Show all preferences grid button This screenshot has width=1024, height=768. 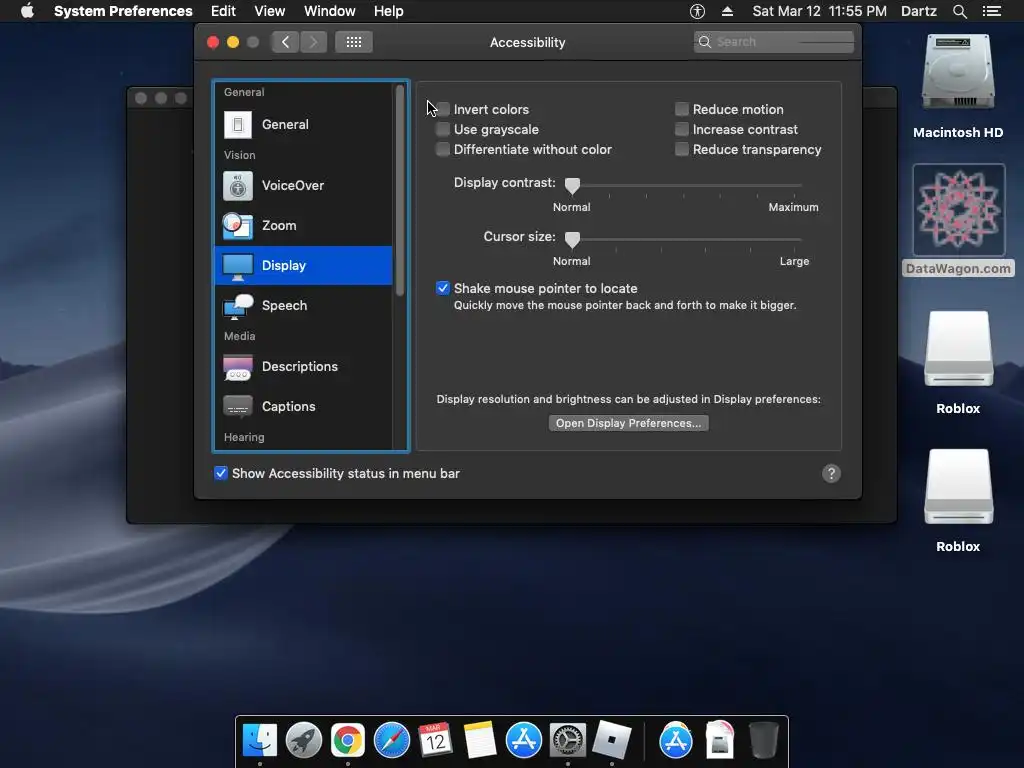[x=353, y=42]
